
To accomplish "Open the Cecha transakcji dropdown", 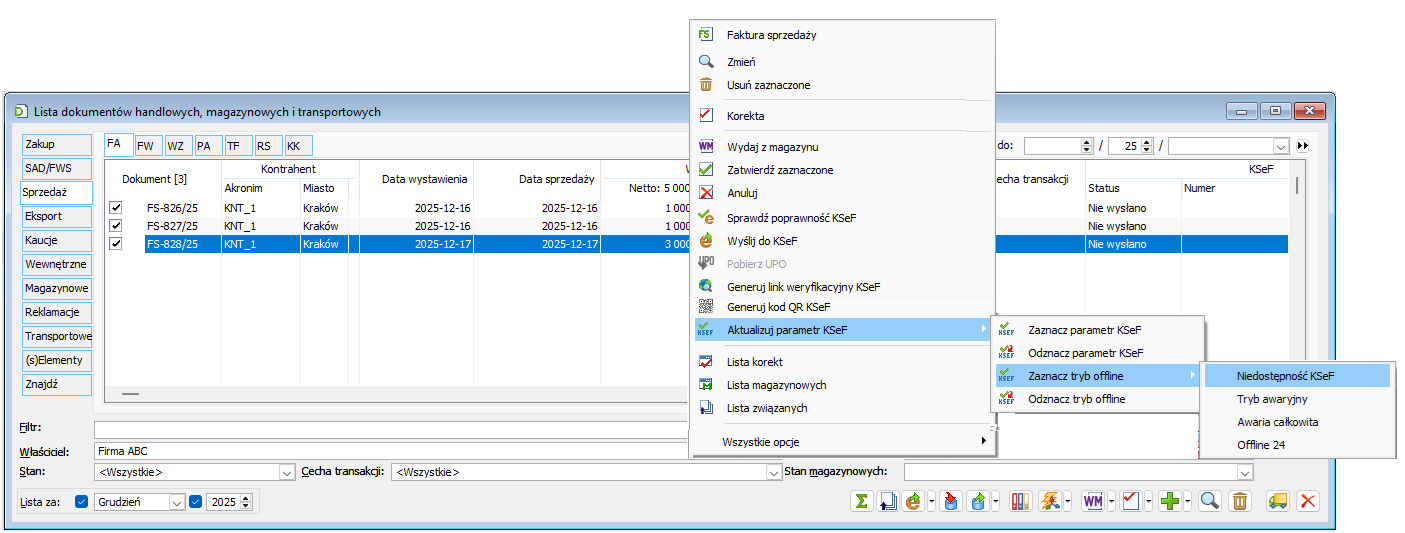I will pyautogui.click(x=772, y=472).
